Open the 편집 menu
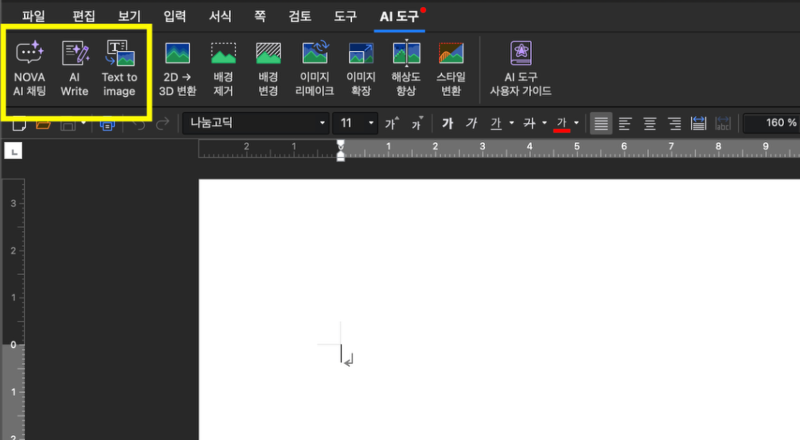Viewport: 800px width, 440px height. point(84,16)
